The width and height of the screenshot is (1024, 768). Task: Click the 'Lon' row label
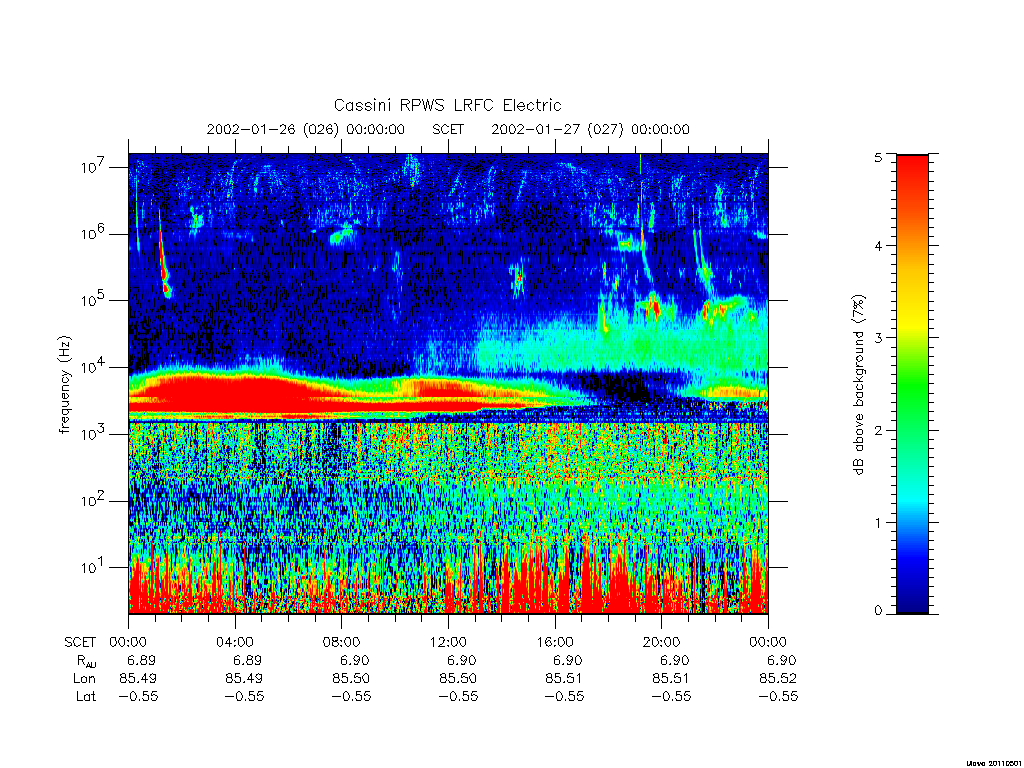click(84, 679)
